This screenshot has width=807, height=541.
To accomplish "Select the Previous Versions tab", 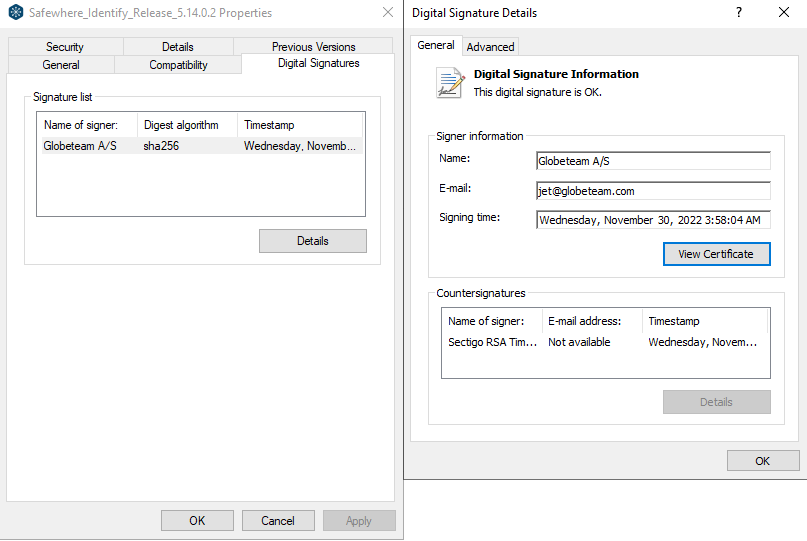I will tap(313, 47).
